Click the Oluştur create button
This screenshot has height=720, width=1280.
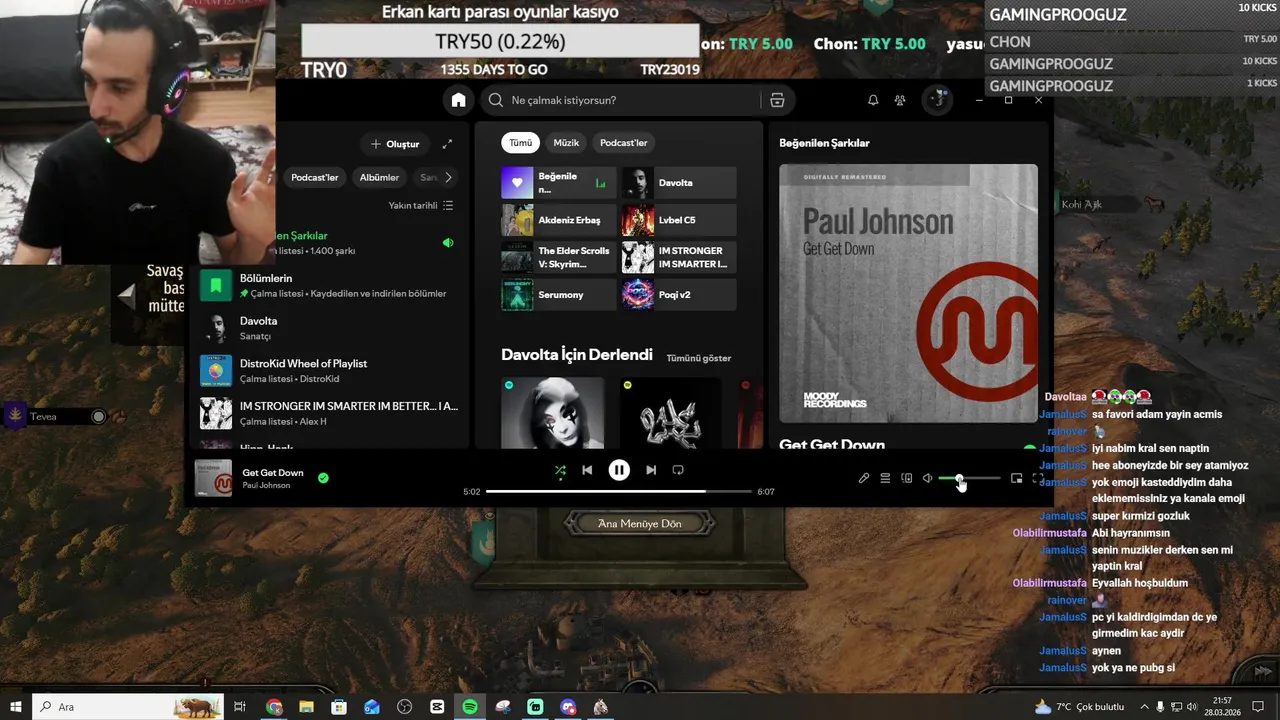click(395, 144)
